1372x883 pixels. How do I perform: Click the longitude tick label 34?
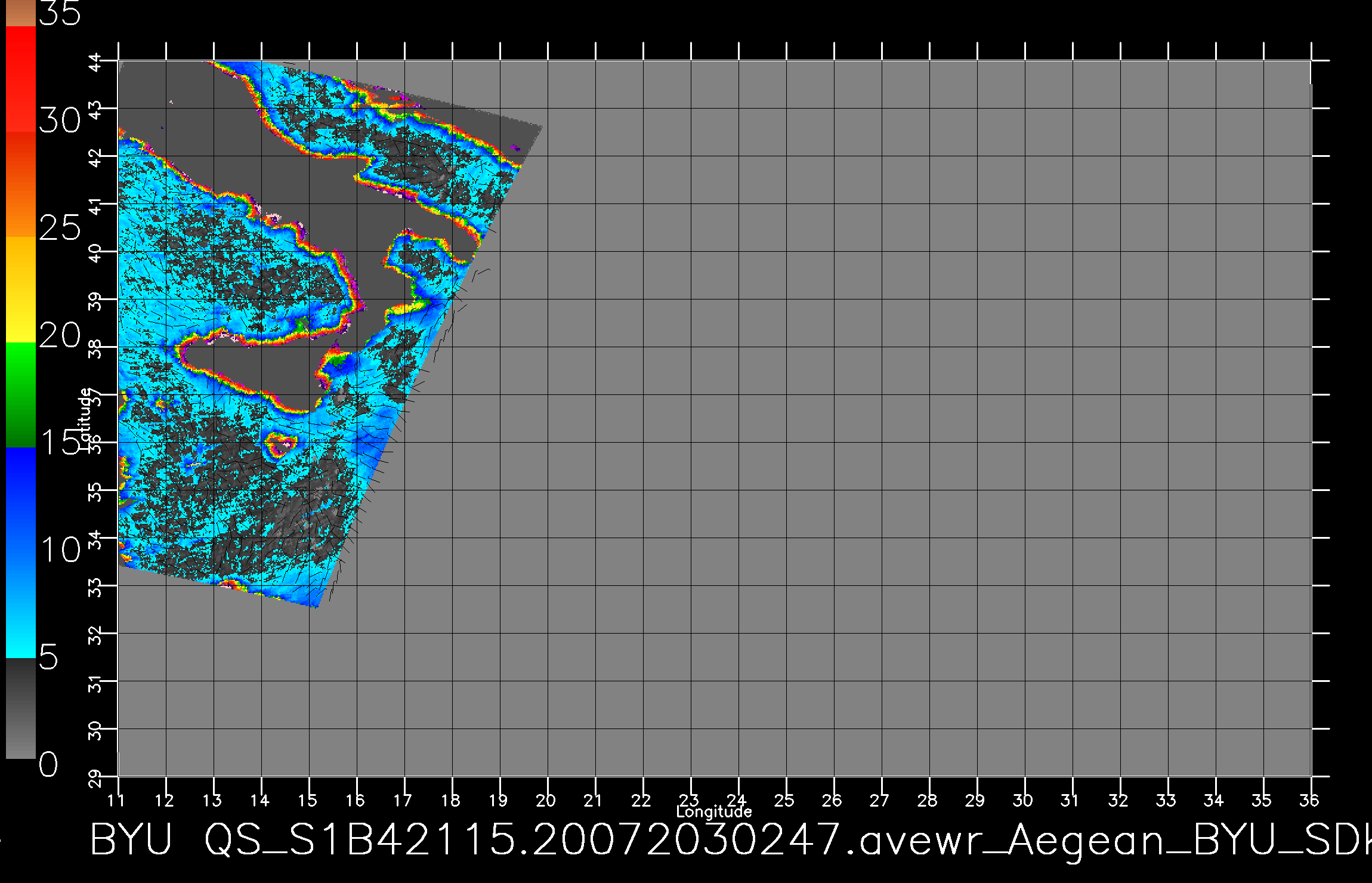pyautogui.click(x=1213, y=800)
